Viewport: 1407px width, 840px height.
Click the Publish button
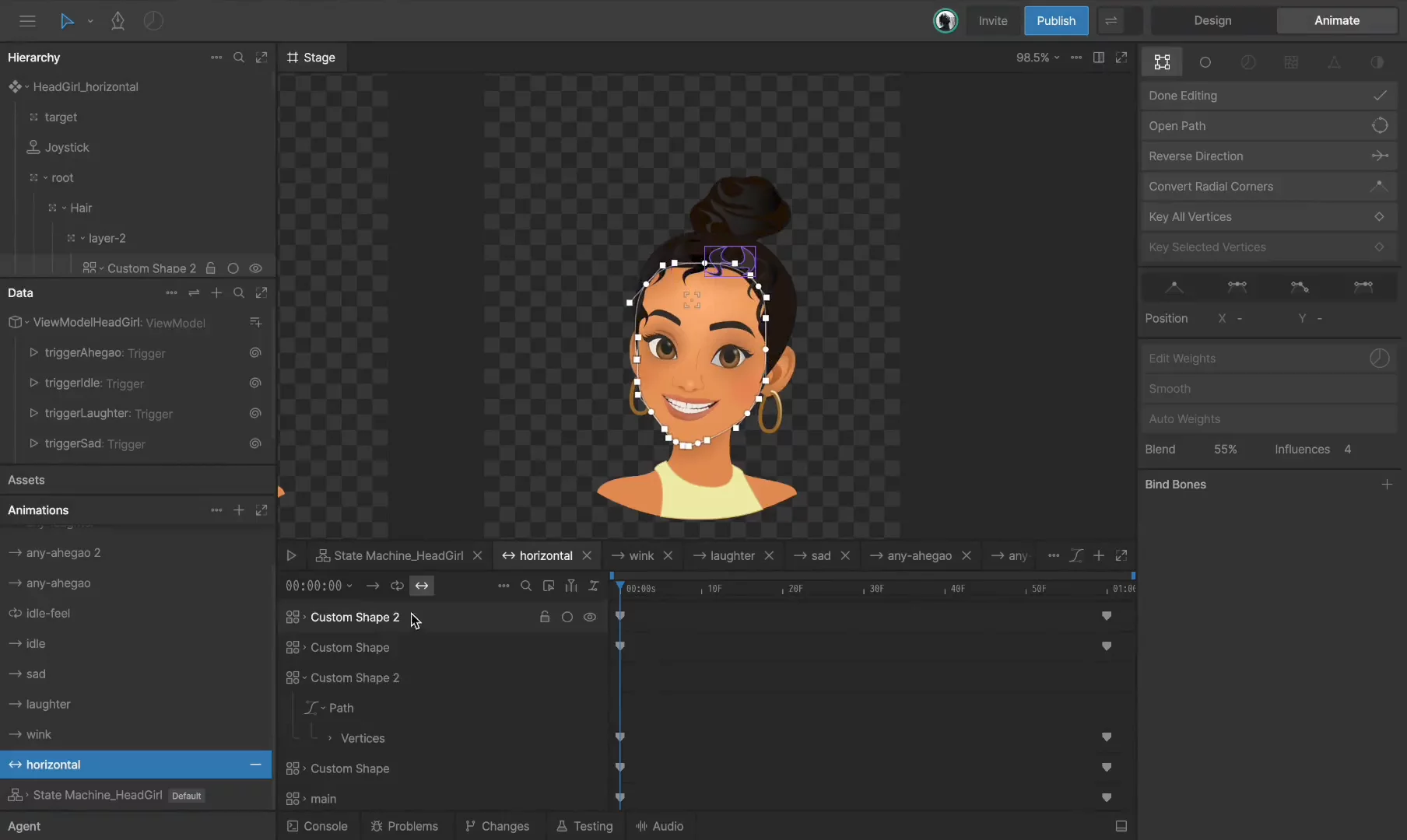pyautogui.click(x=1056, y=21)
